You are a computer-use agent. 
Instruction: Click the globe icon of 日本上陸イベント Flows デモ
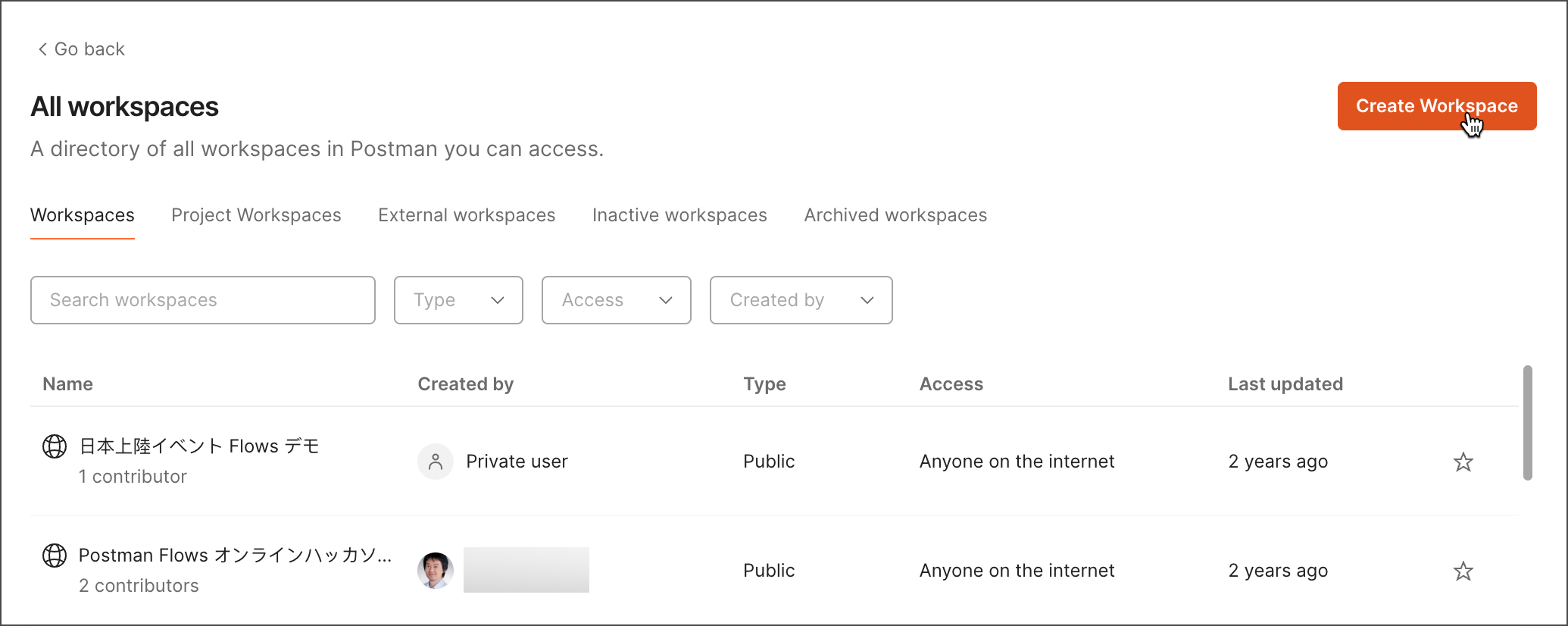coord(55,446)
